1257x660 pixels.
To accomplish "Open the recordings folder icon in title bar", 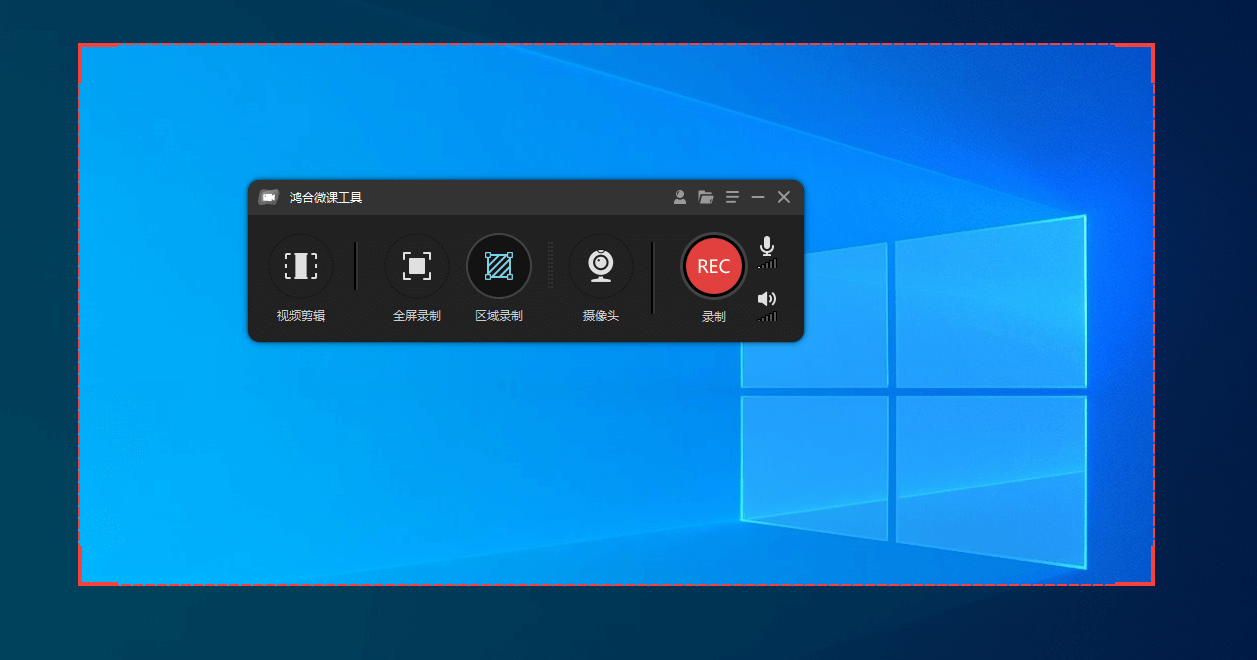I will click(x=706, y=197).
